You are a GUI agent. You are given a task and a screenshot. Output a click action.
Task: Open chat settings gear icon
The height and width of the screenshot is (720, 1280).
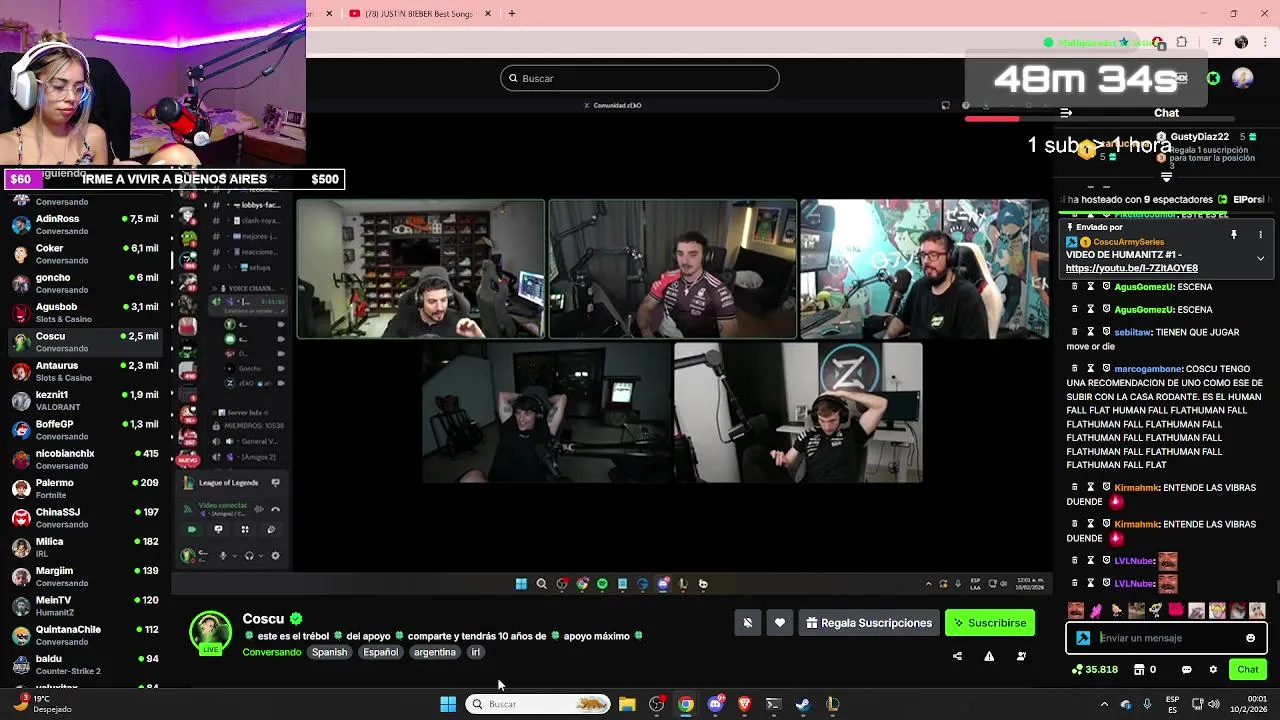(x=1213, y=669)
